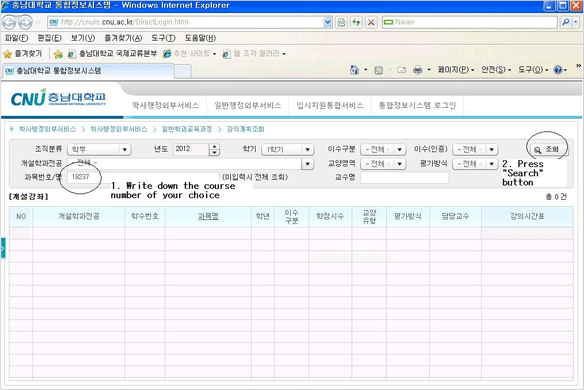The height and width of the screenshot is (390, 584).
Task: Open the 안전(S) command bar menu
Action: [x=496, y=70]
